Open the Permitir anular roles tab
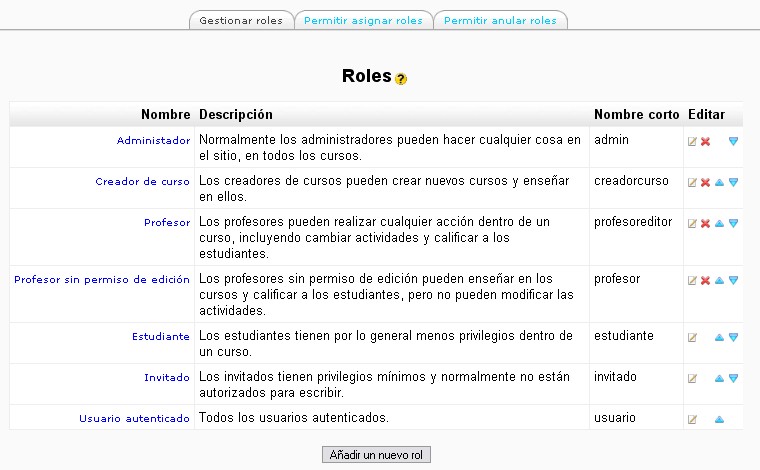The width and height of the screenshot is (760, 470). pyautogui.click(x=500, y=20)
